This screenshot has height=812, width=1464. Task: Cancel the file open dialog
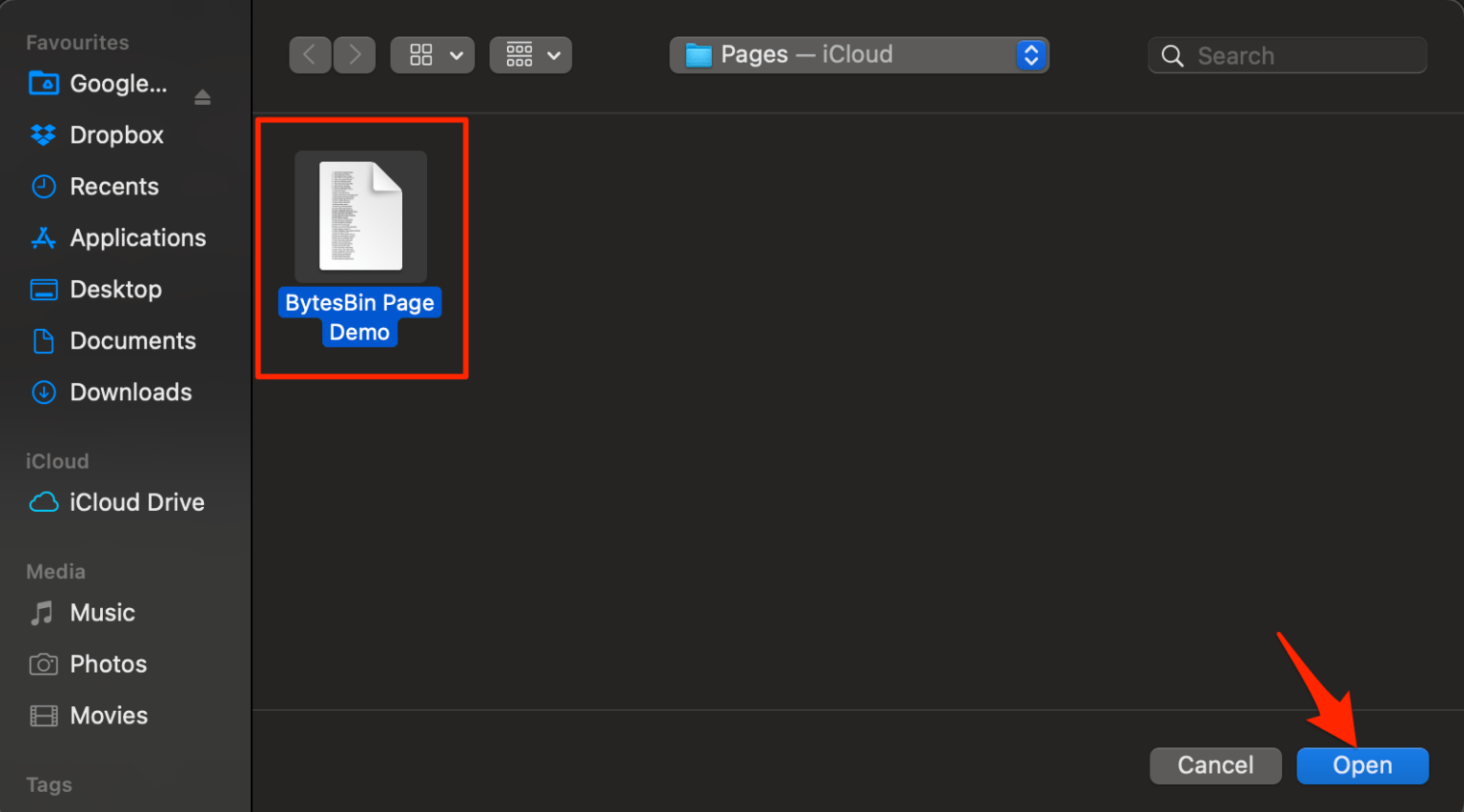[1215, 765]
